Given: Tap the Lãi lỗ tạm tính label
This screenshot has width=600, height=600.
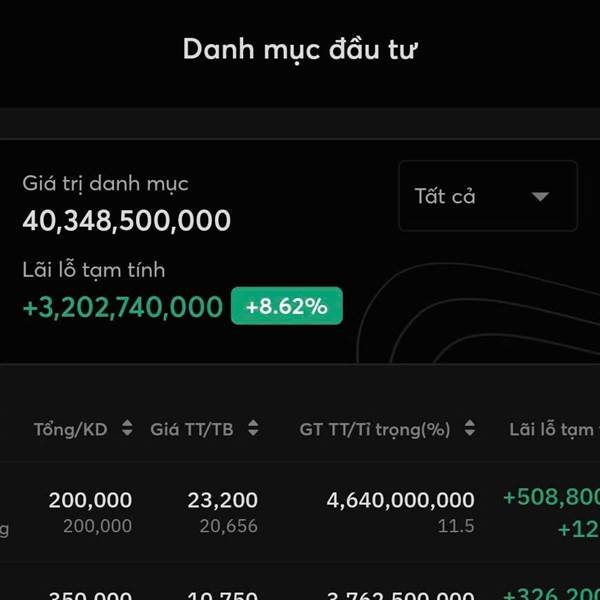Looking at the screenshot, I should click(94, 270).
